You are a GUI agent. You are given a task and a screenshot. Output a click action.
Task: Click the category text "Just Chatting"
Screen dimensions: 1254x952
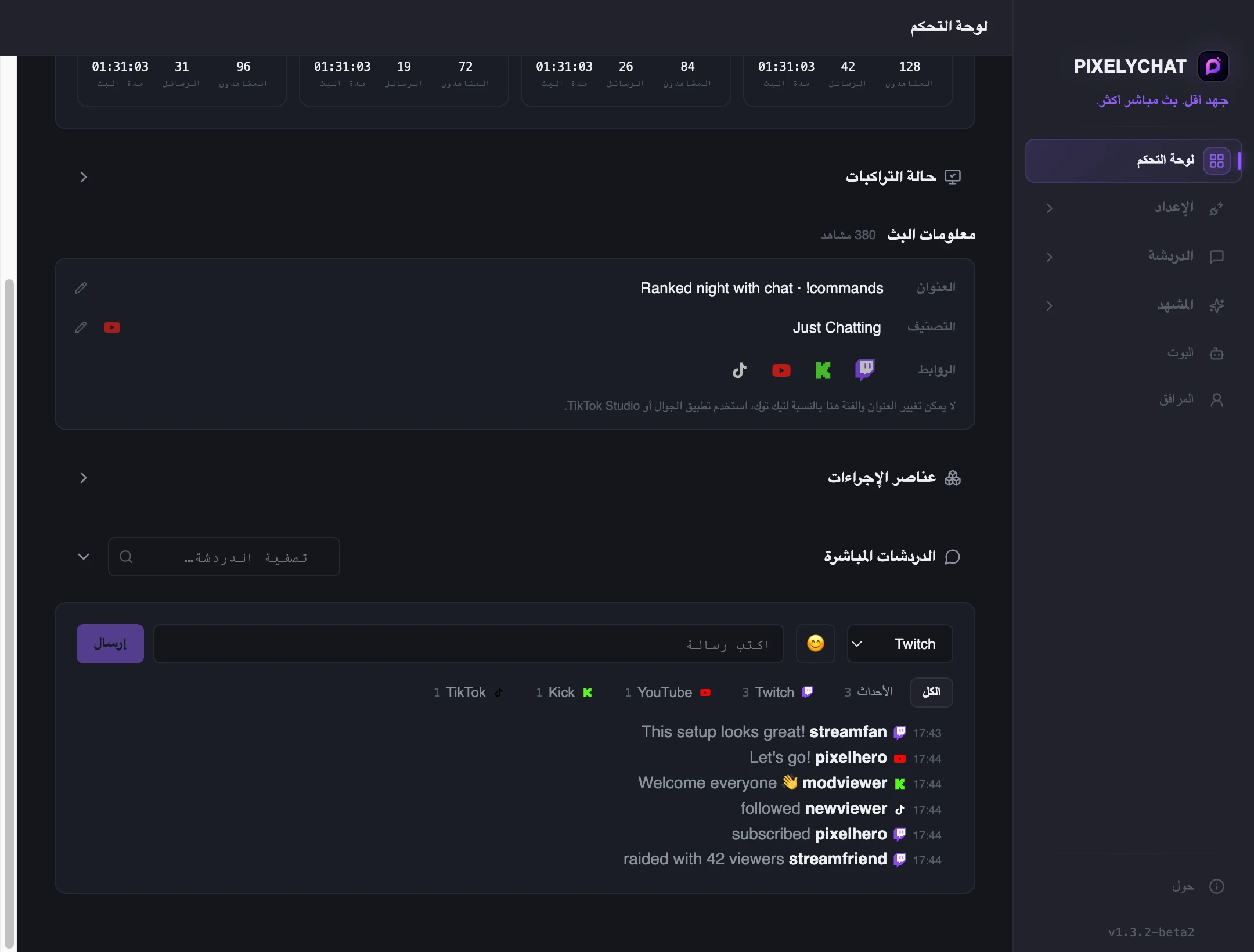point(837,327)
